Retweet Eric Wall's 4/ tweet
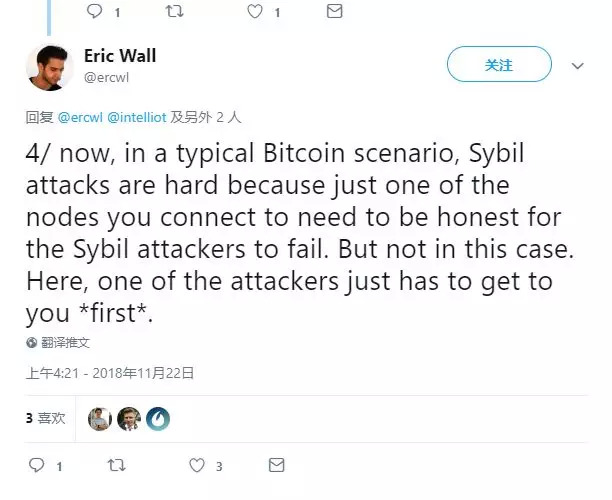The height and width of the screenshot is (500, 612). [116, 466]
